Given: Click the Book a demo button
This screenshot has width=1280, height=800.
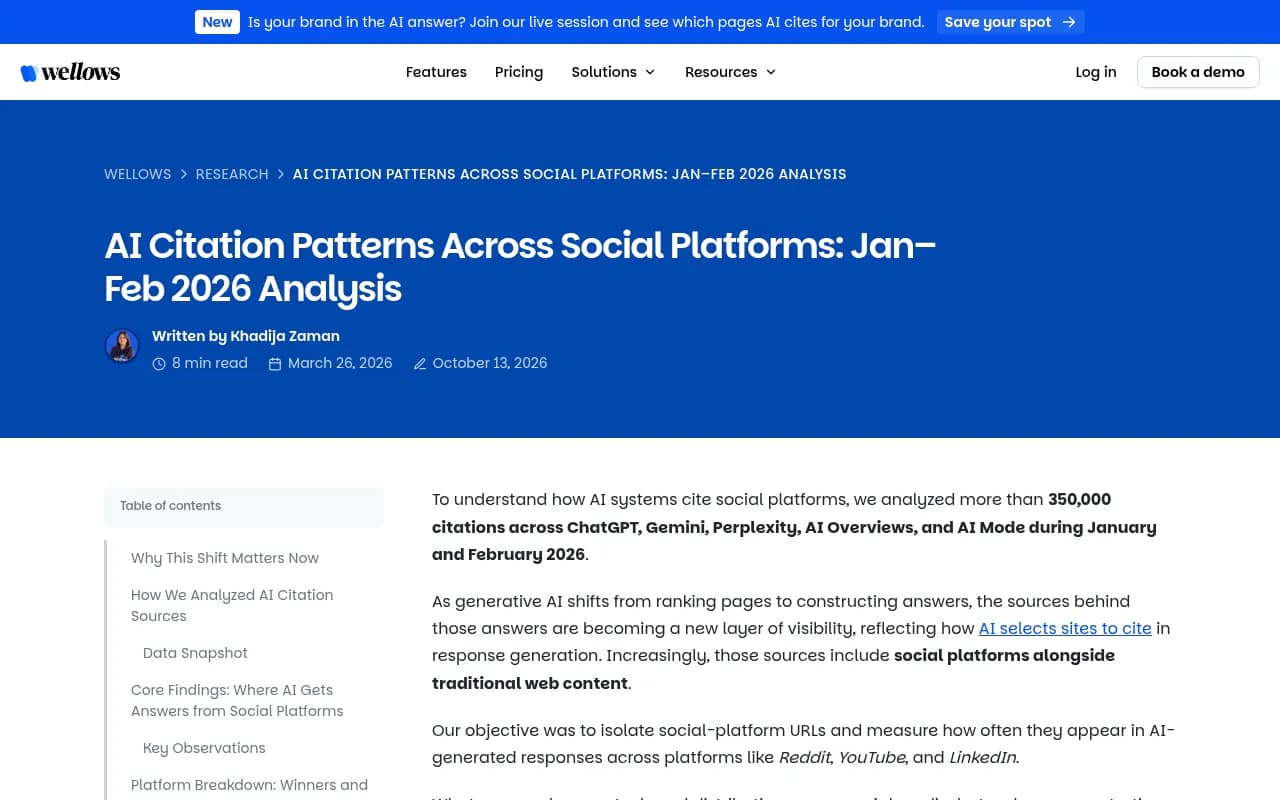Looking at the screenshot, I should (x=1198, y=72).
